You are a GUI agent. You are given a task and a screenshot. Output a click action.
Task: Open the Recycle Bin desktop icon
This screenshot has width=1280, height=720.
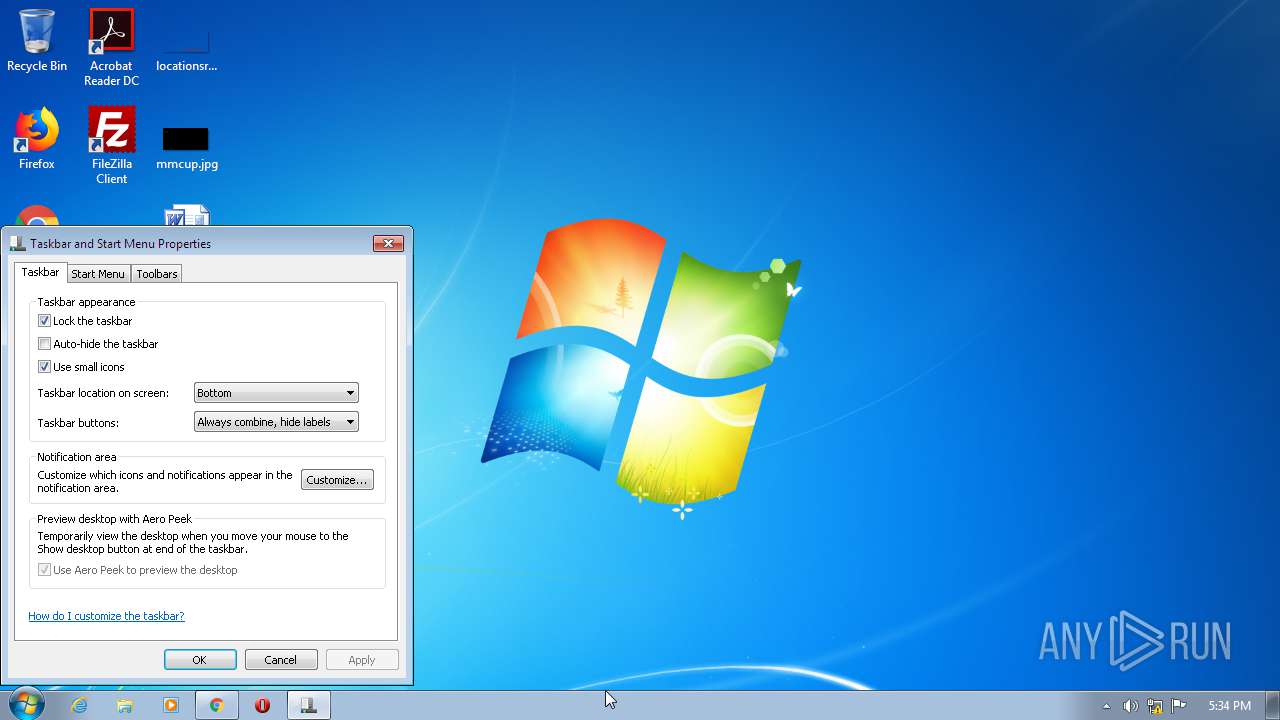(37, 42)
